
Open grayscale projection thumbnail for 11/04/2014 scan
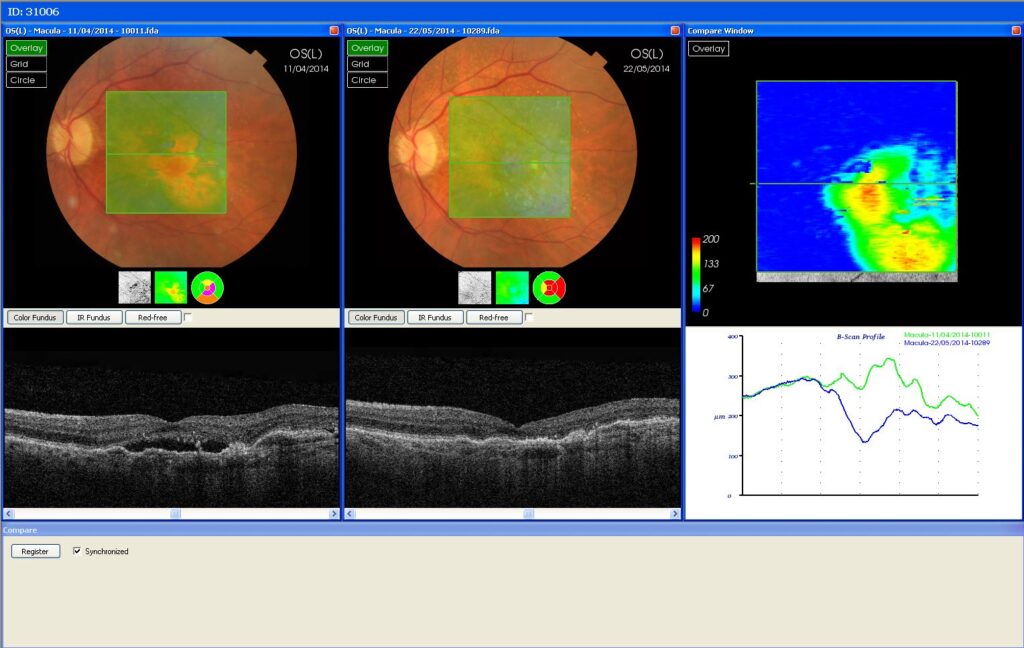click(135, 288)
